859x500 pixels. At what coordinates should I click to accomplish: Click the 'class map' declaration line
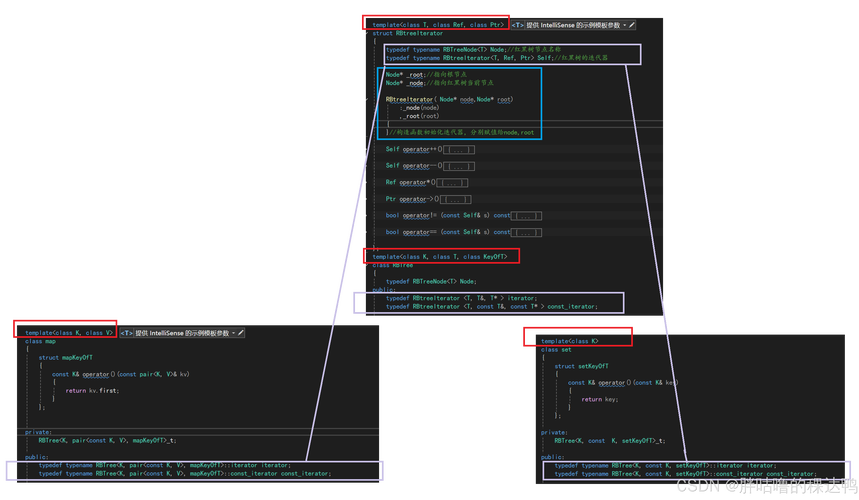click(41, 341)
